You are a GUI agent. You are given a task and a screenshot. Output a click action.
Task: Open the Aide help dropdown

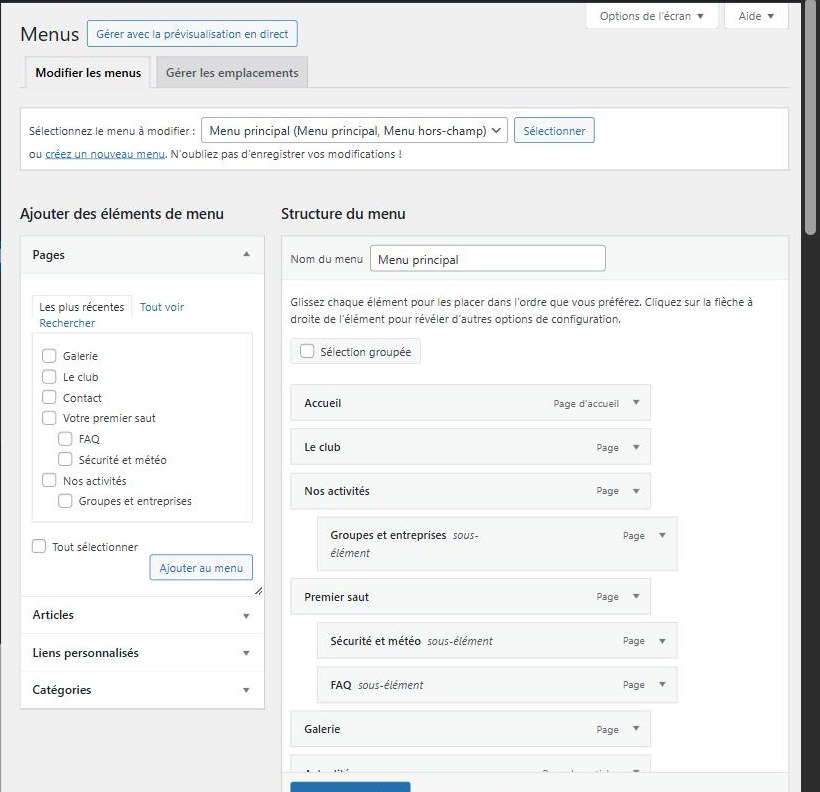point(756,16)
